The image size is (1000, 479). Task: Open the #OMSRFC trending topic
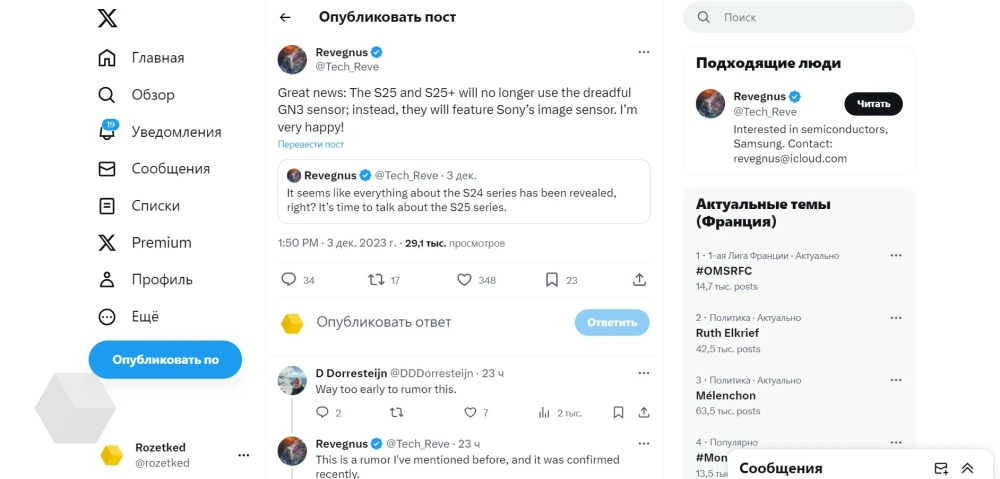click(x=724, y=271)
